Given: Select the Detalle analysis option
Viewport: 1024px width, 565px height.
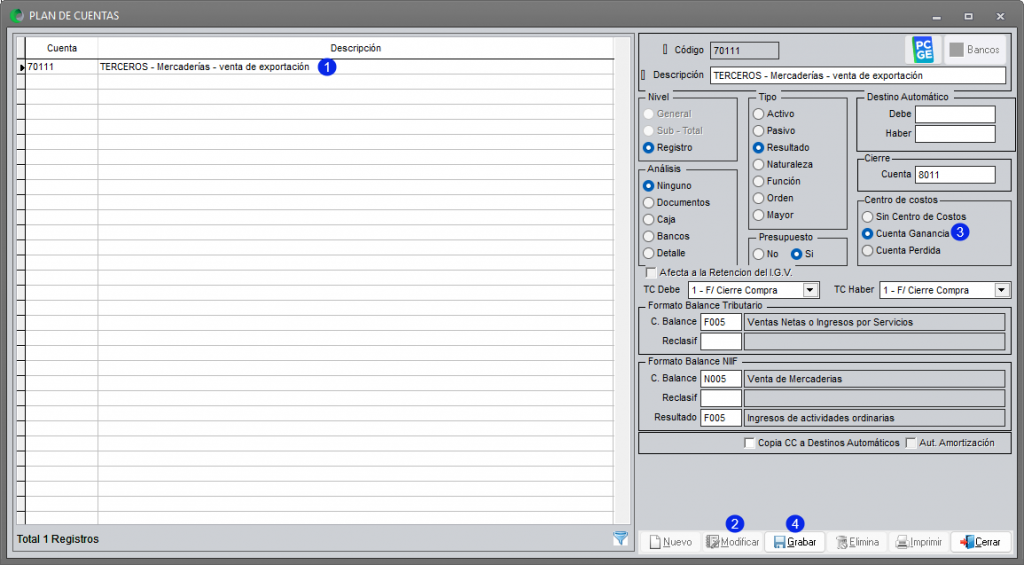Looking at the screenshot, I should tap(648, 253).
